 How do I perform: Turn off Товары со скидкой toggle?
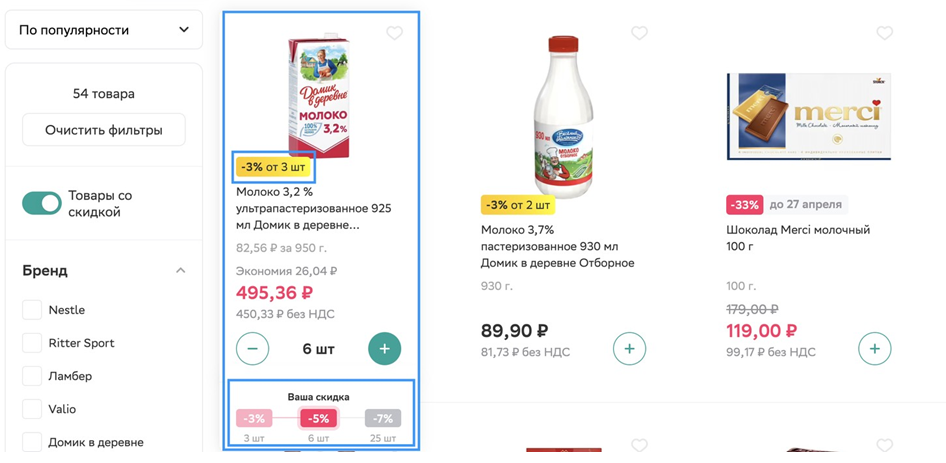pyautogui.click(x=42, y=204)
